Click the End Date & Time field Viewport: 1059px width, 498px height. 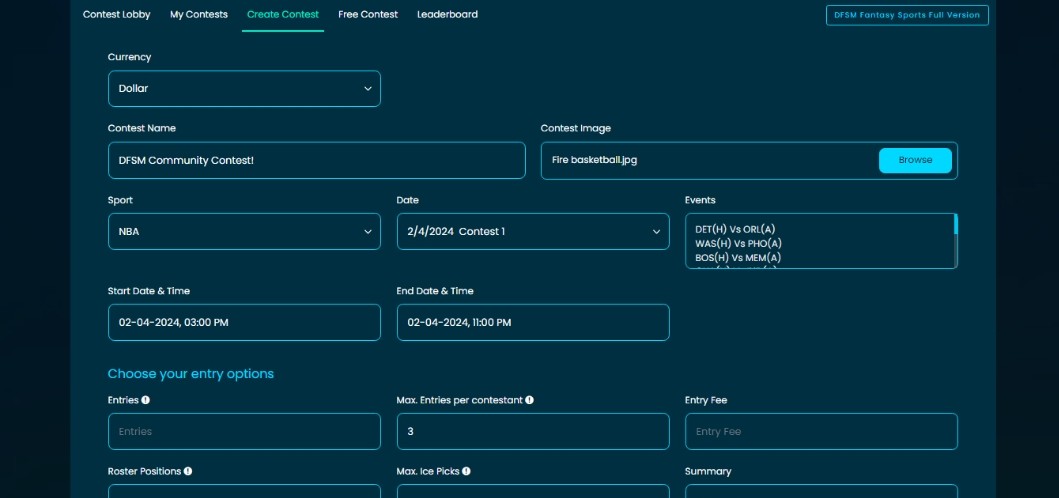pos(533,322)
